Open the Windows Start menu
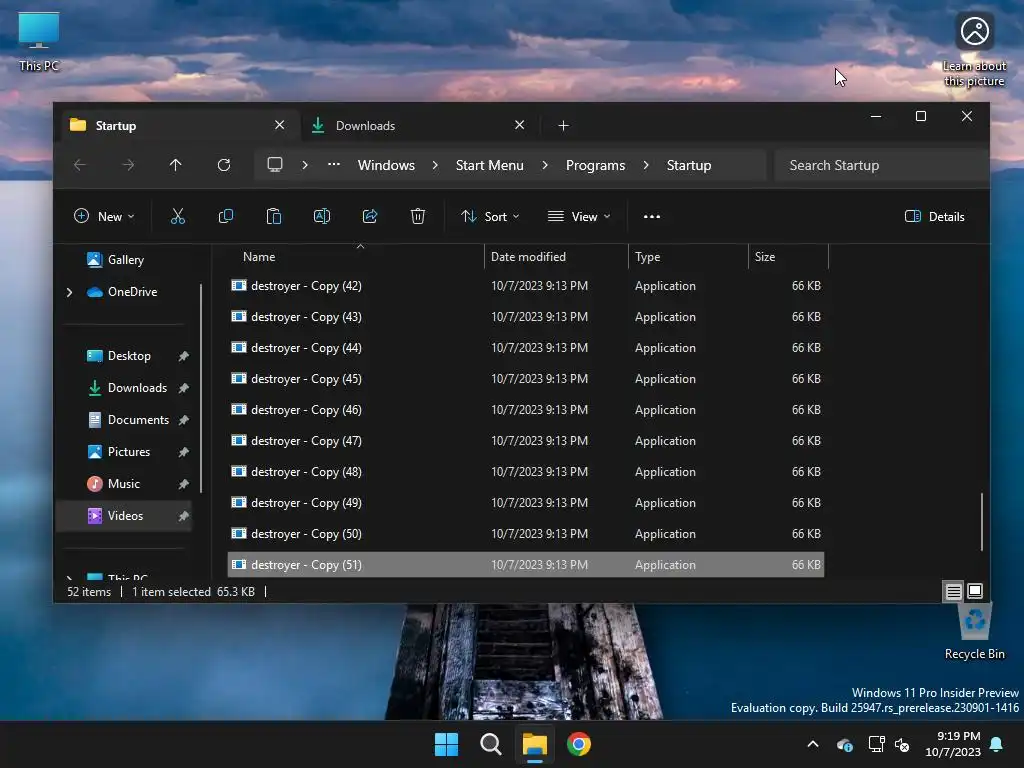 pos(447,744)
